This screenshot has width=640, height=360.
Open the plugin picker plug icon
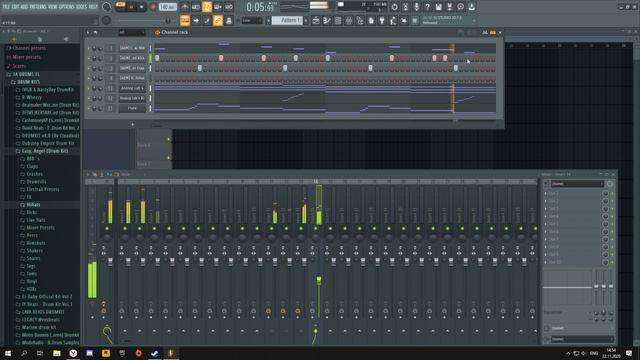pyautogui.click(x=382, y=20)
